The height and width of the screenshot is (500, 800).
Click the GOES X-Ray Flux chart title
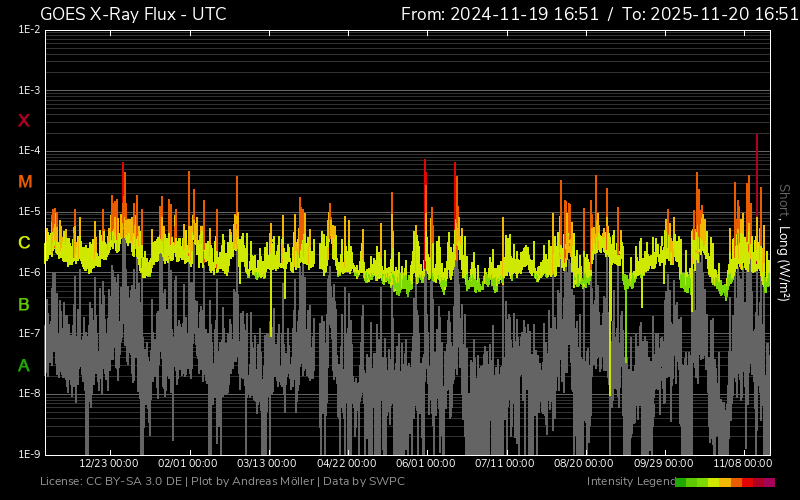click(x=133, y=14)
